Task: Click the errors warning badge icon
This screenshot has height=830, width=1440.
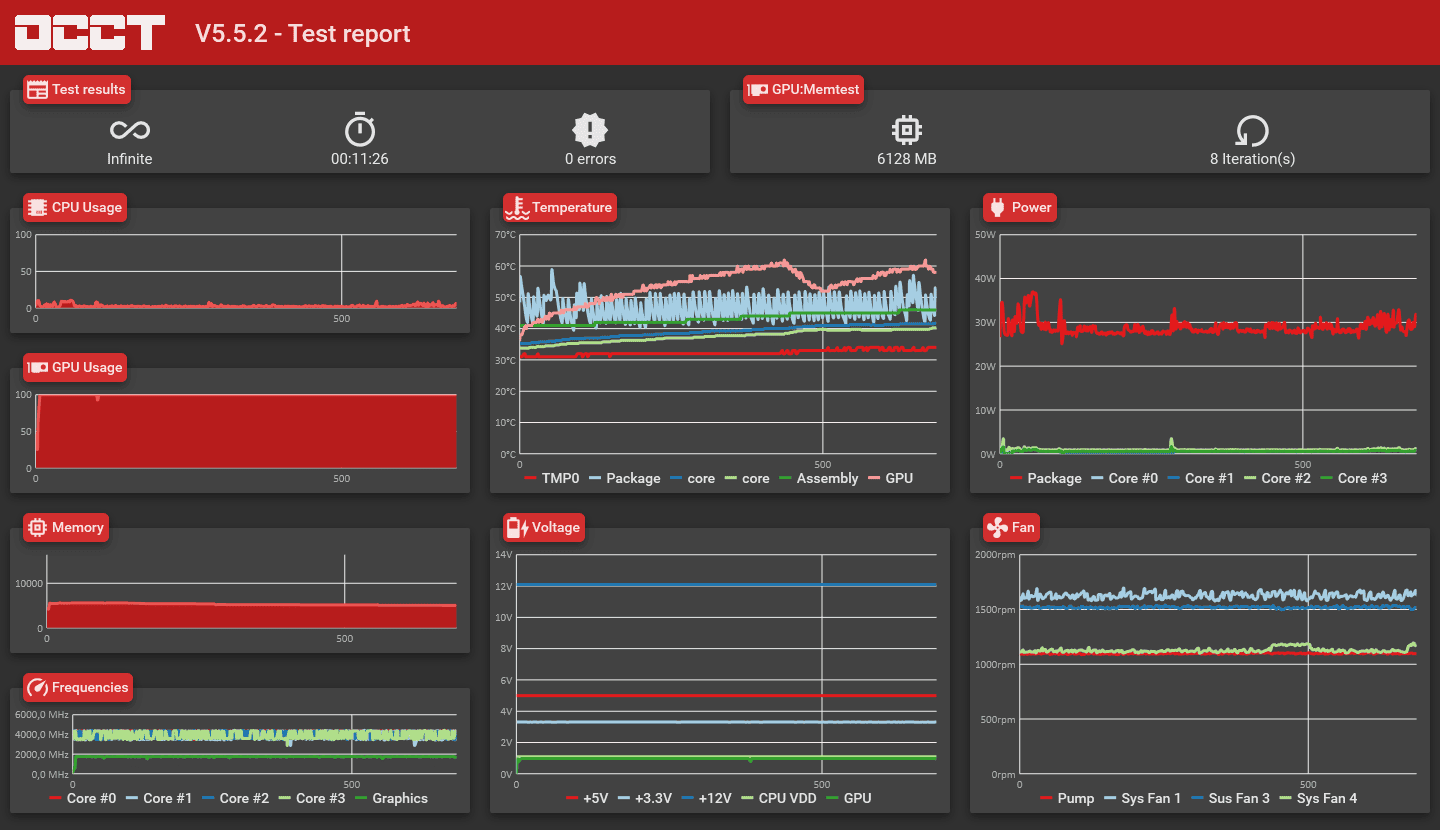Action: [x=590, y=130]
